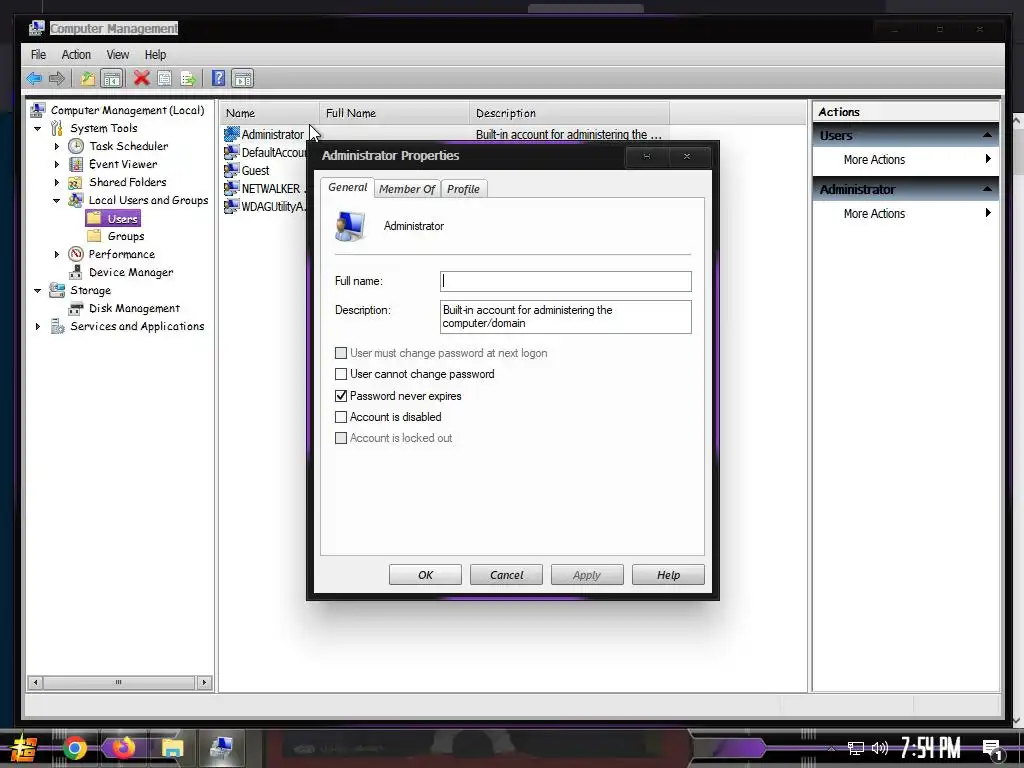Check Account is disabled
Viewport: 1024px width, 768px height.
click(341, 417)
